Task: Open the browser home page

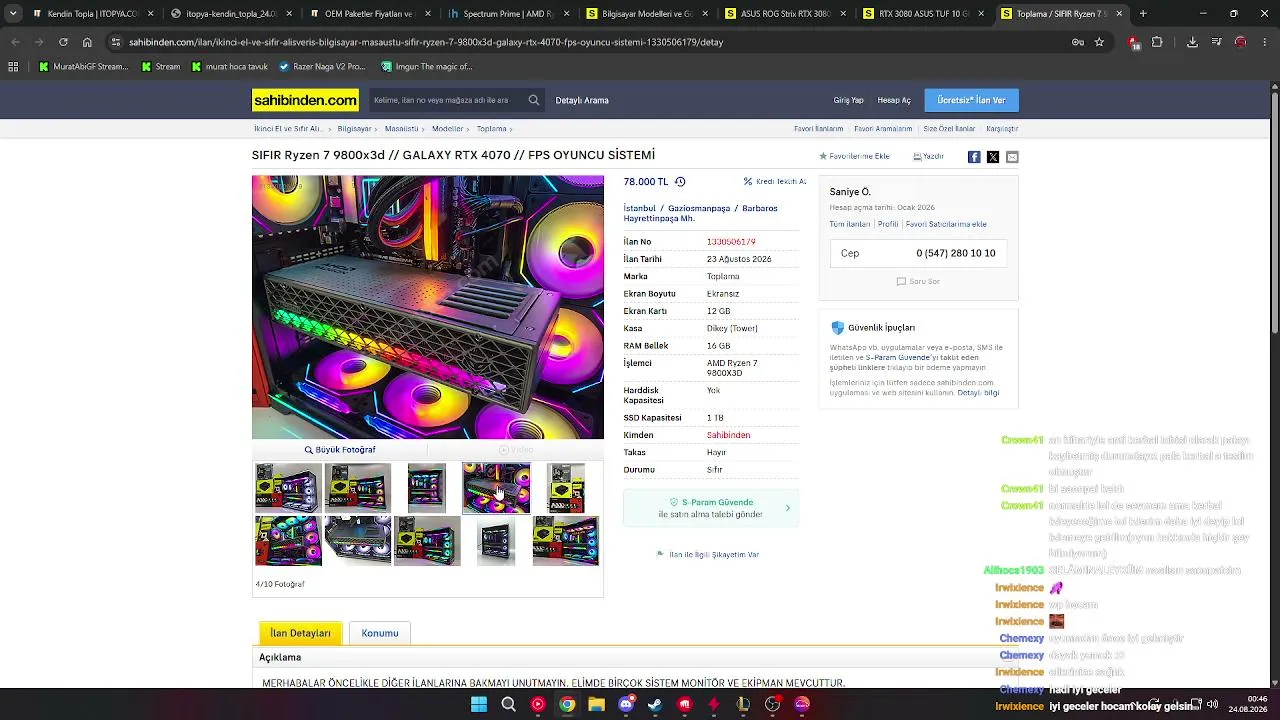Action: [x=87, y=42]
